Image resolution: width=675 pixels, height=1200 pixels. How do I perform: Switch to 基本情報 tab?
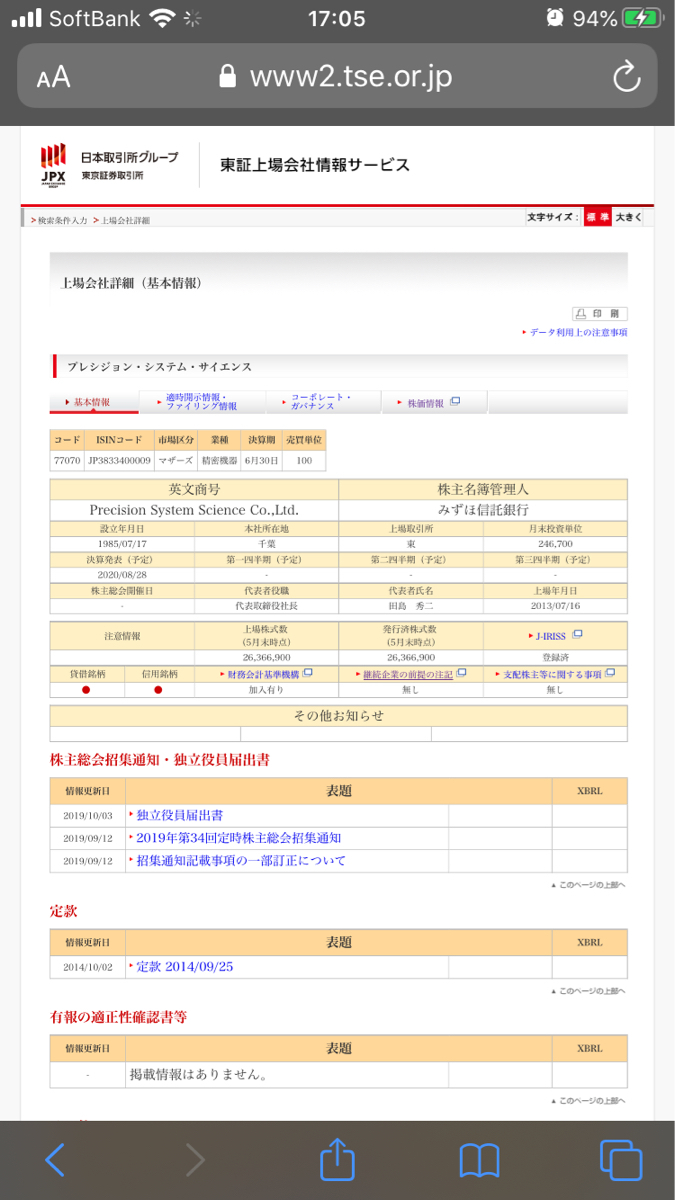[91, 403]
